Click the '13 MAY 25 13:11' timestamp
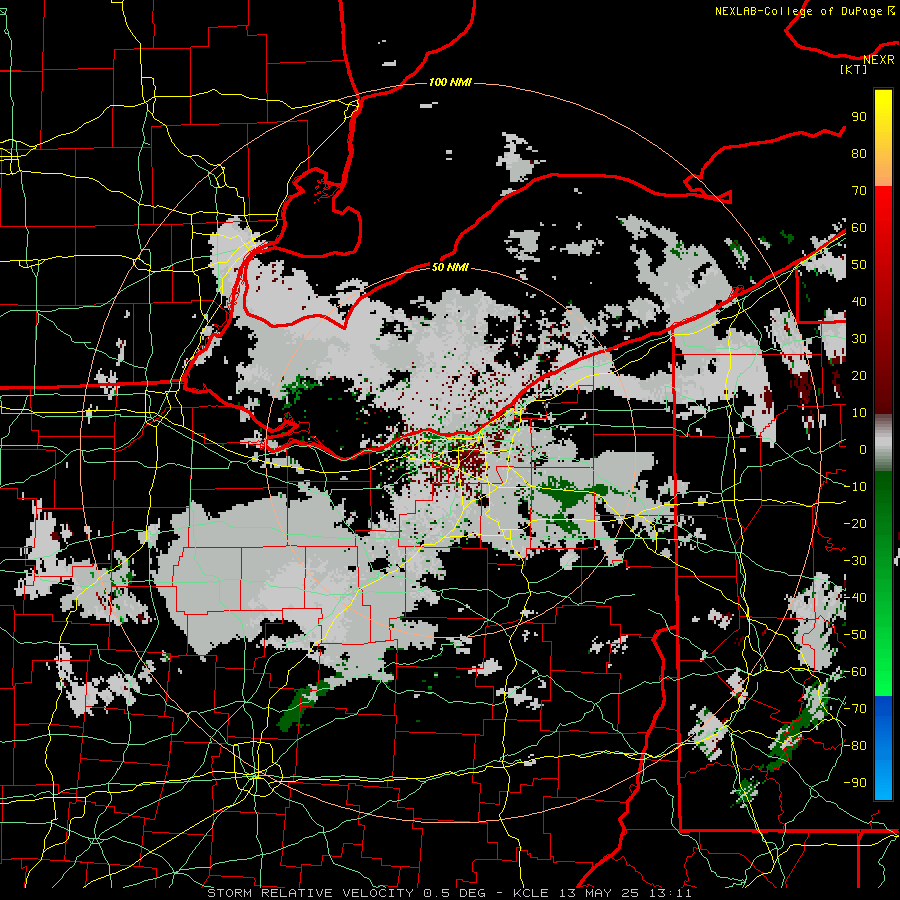The image size is (900, 900). point(624,893)
